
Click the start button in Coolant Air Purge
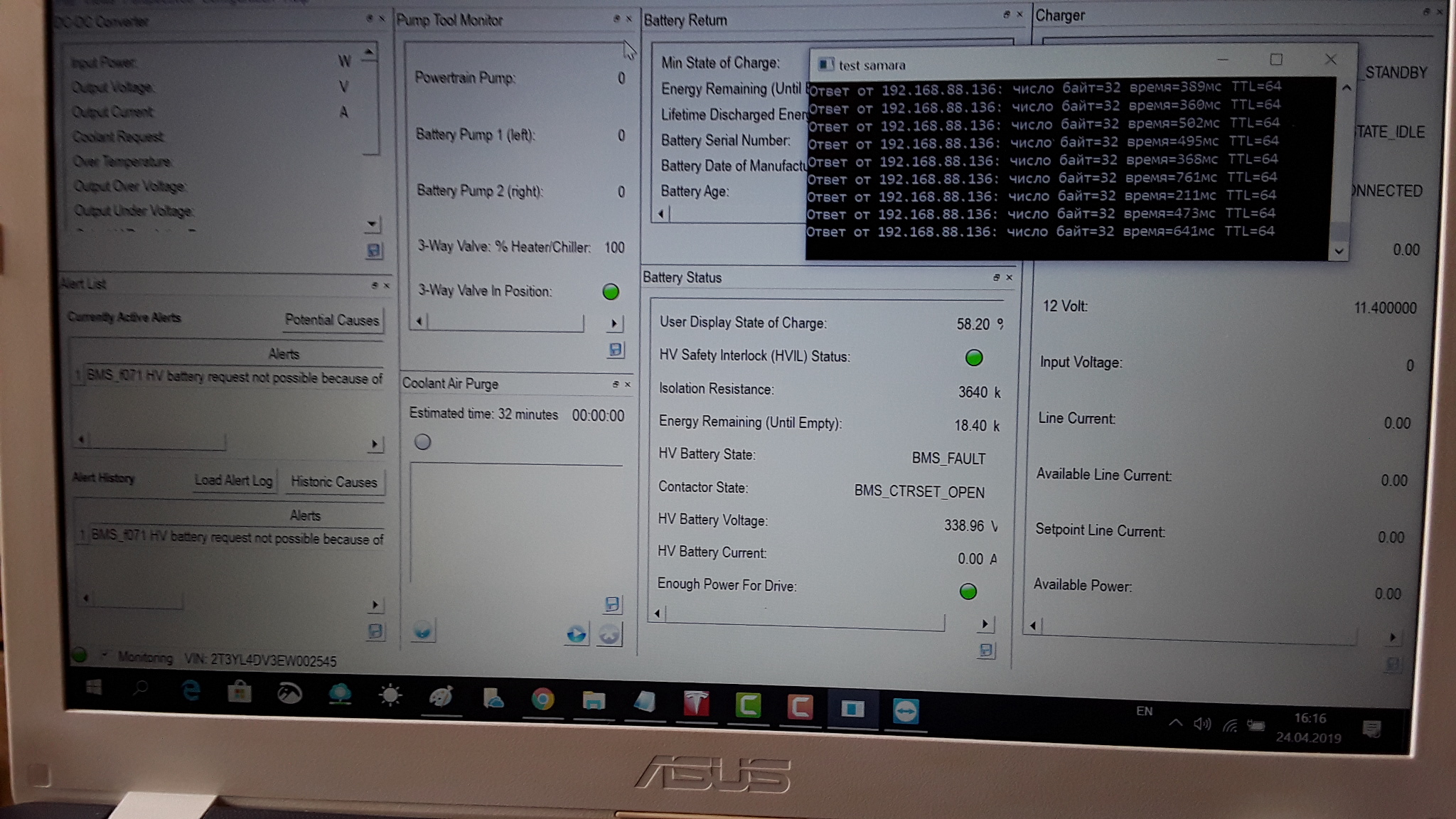577,633
